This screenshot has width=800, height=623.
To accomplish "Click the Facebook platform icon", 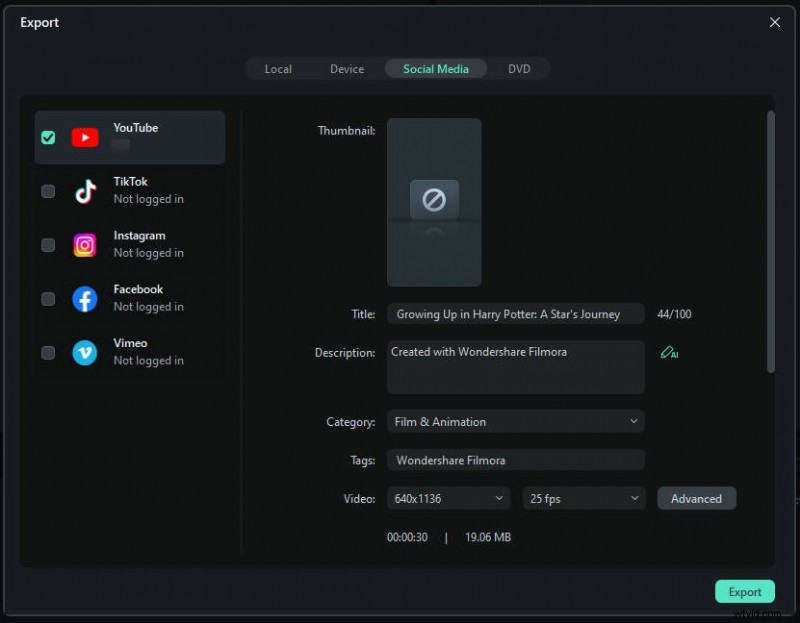I will [85, 298].
